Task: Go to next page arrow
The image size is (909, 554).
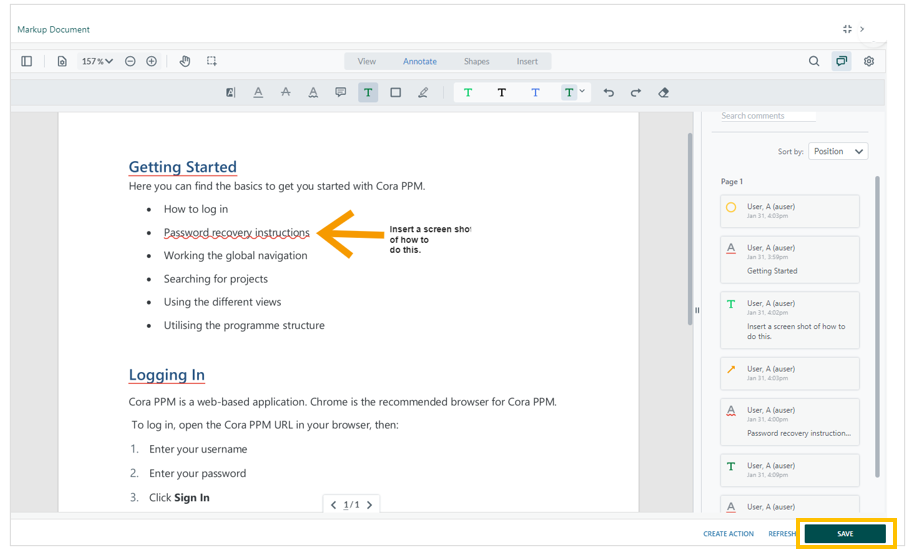Action: click(369, 505)
